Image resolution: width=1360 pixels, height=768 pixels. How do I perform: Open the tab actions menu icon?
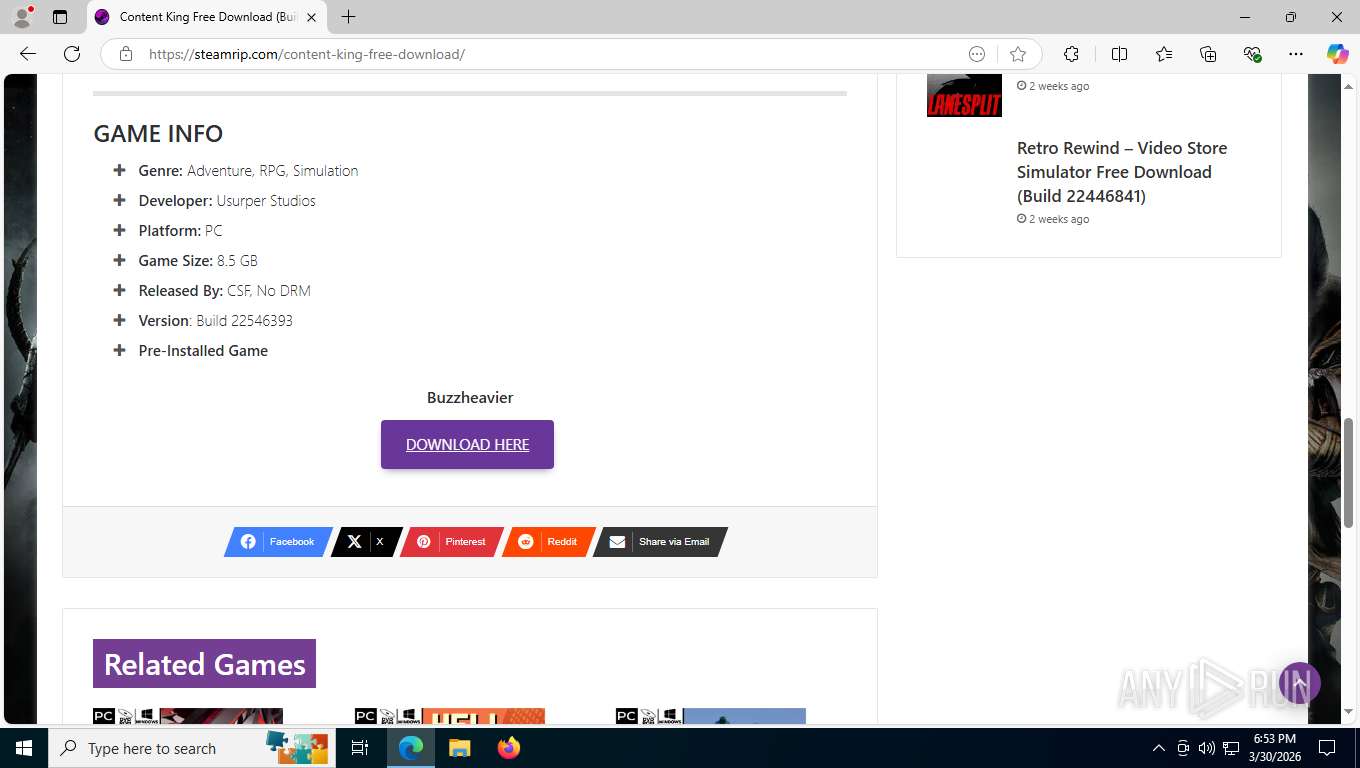[x=60, y=17]
